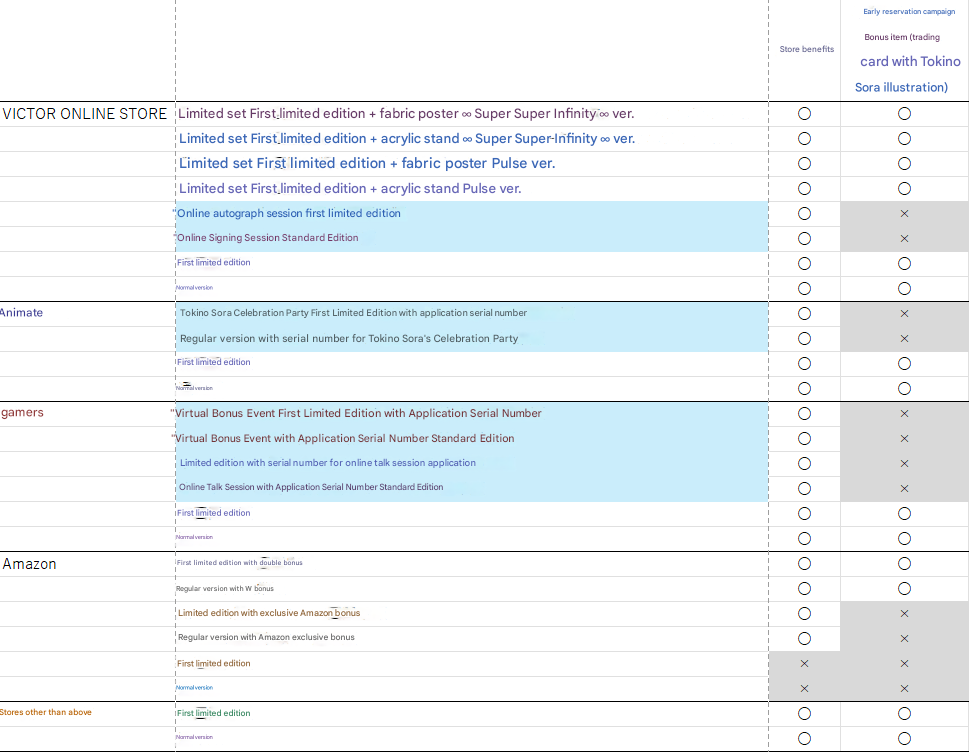Screen dimensions: 969x752
Task: Click Store benefits circle for W bonus row
Action: [x=804, y=589]
